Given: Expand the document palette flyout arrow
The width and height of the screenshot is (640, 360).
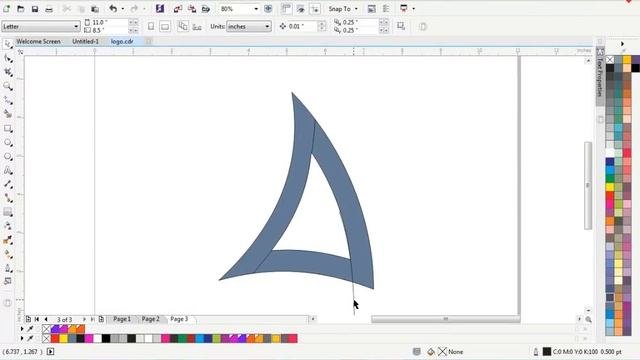Looking at the screenshot, I should click(x=22, y=329).
